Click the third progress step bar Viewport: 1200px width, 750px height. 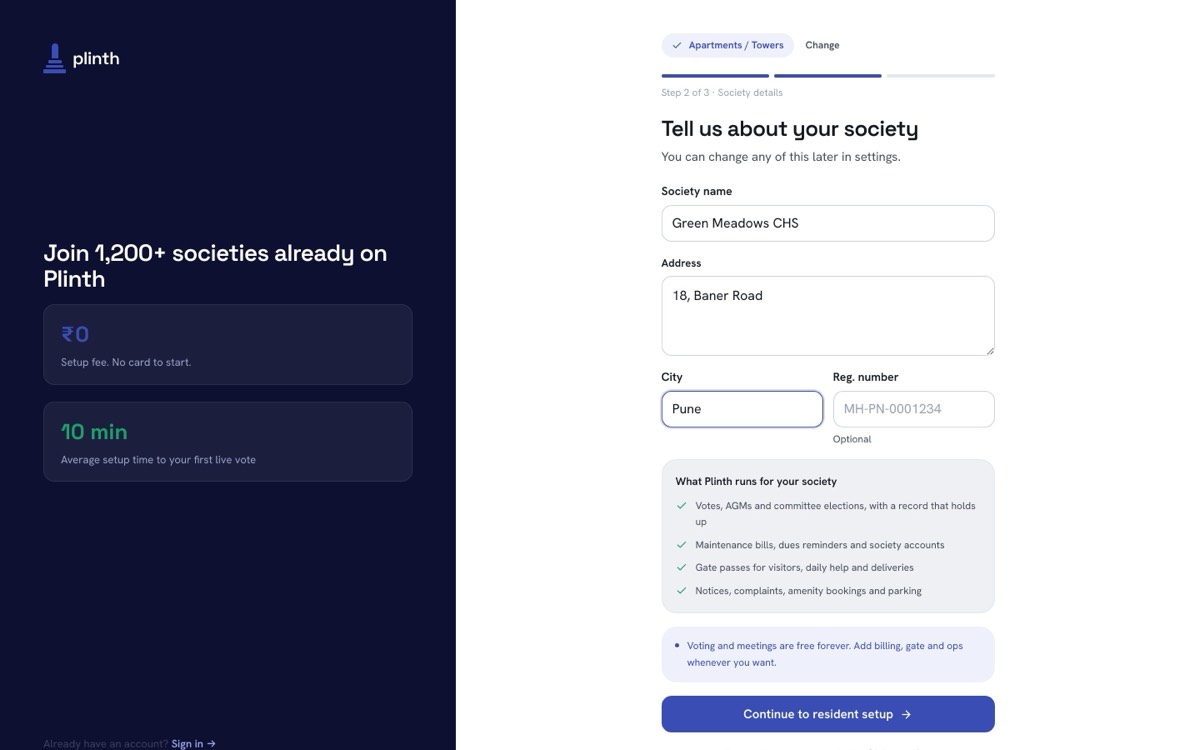[x=940, y=76]
